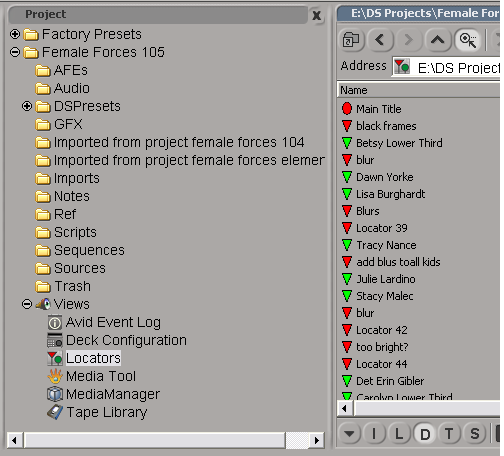This screenshot has width=504, height=456.
Task: Open the Sources folder
Action: pos(71,268)
